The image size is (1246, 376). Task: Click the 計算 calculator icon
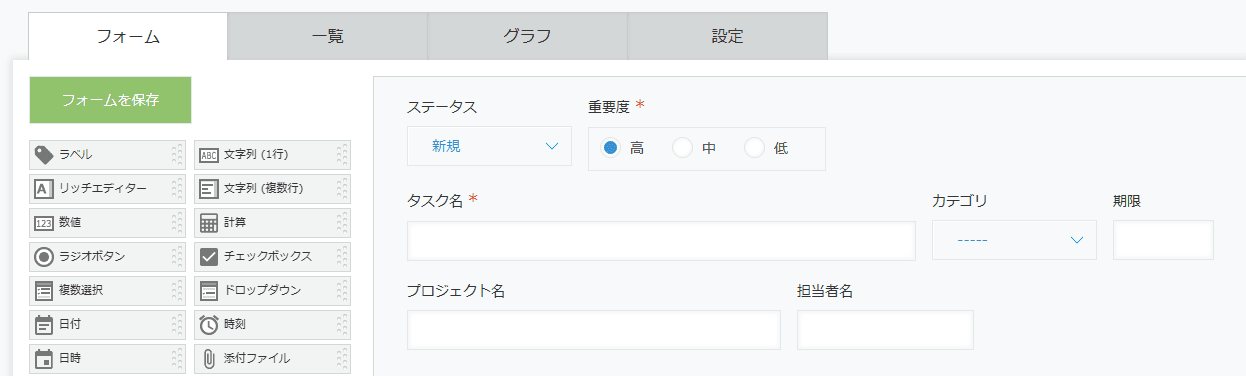(208, 222)
